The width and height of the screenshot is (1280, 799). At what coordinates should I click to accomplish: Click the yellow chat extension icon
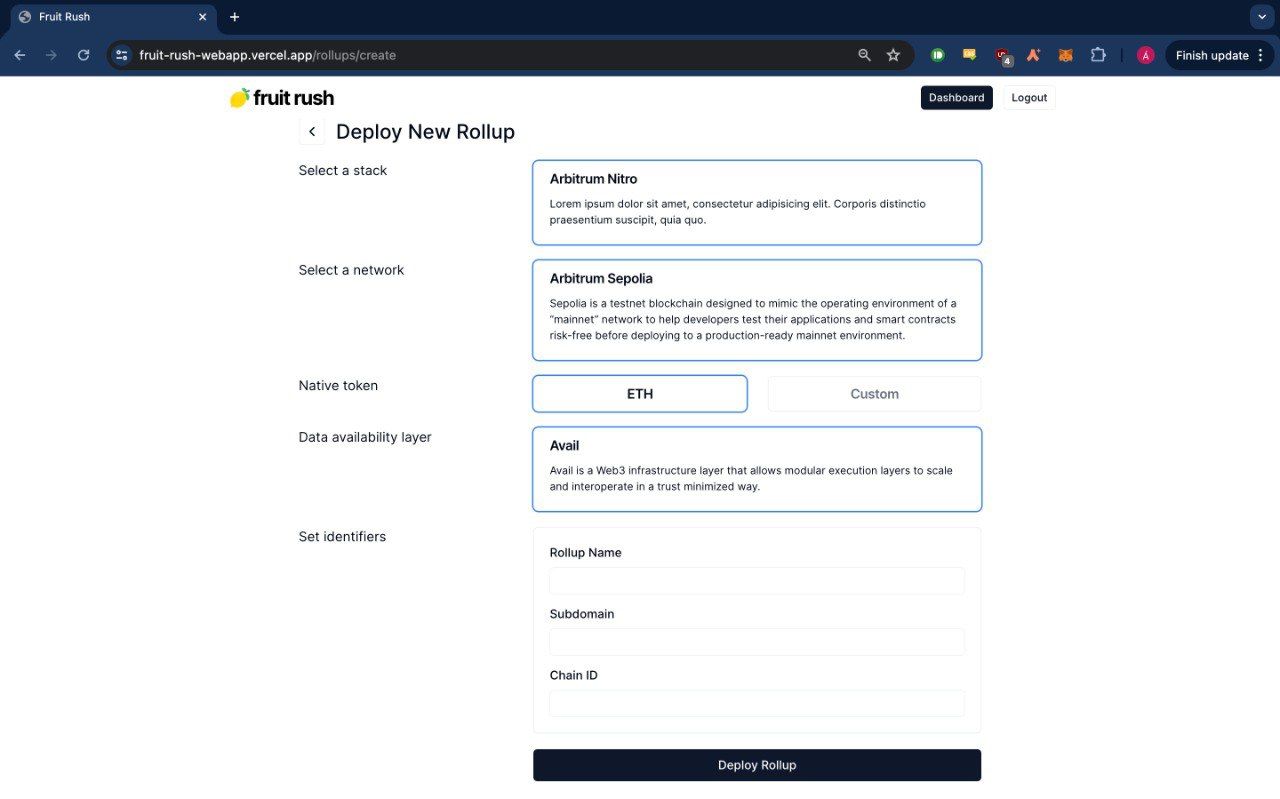(969, 55)
